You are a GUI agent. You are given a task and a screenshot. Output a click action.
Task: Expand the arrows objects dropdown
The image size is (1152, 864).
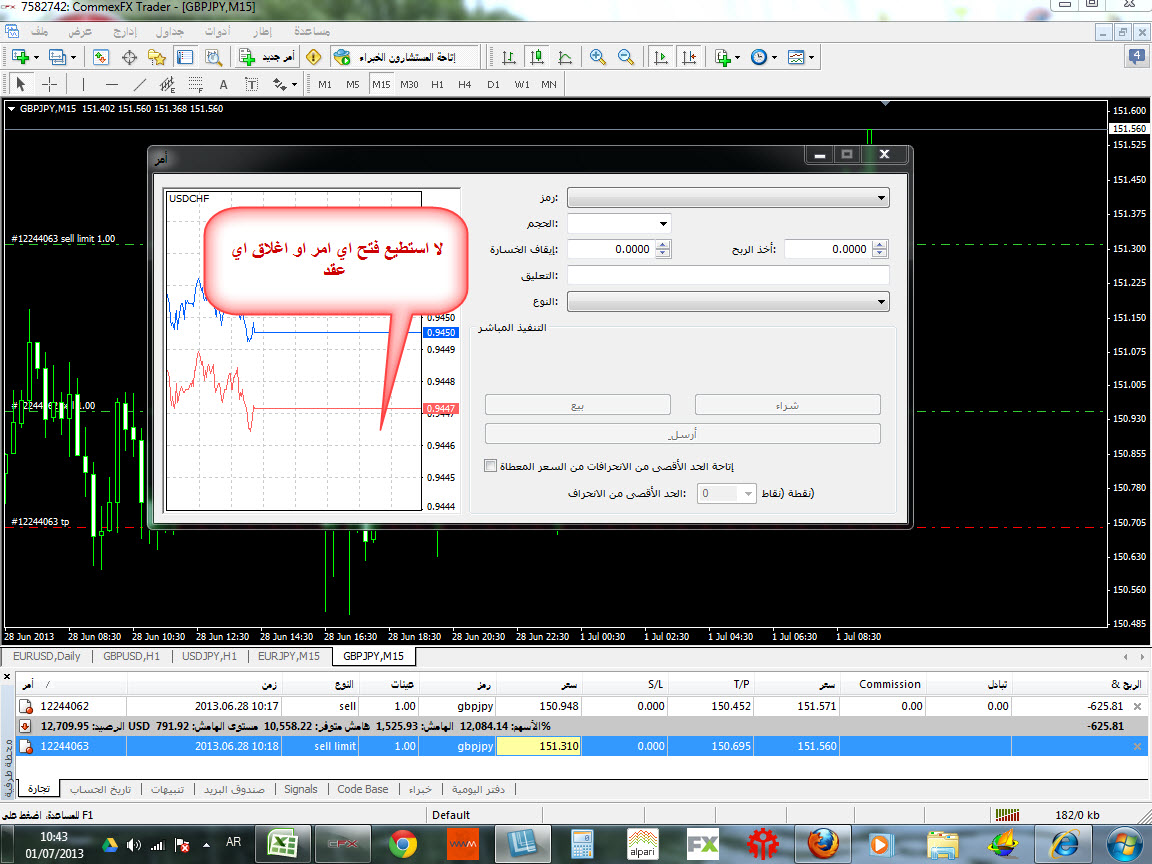(x=294, y=84)
